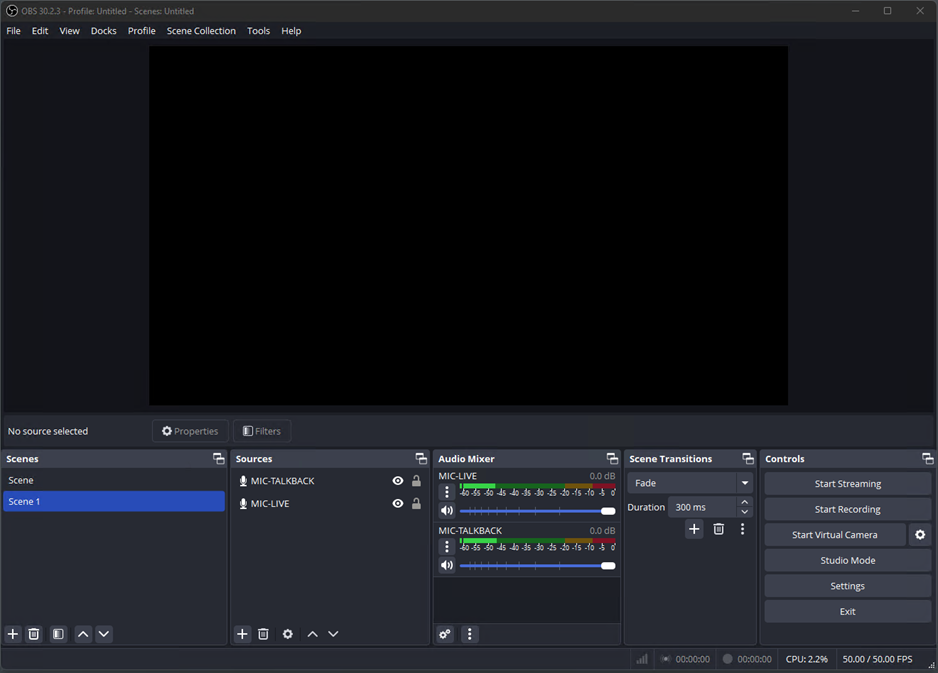Toggle lock on MIC-LIVE source
Screen dimensions: 938x673
tap(416, 504)
